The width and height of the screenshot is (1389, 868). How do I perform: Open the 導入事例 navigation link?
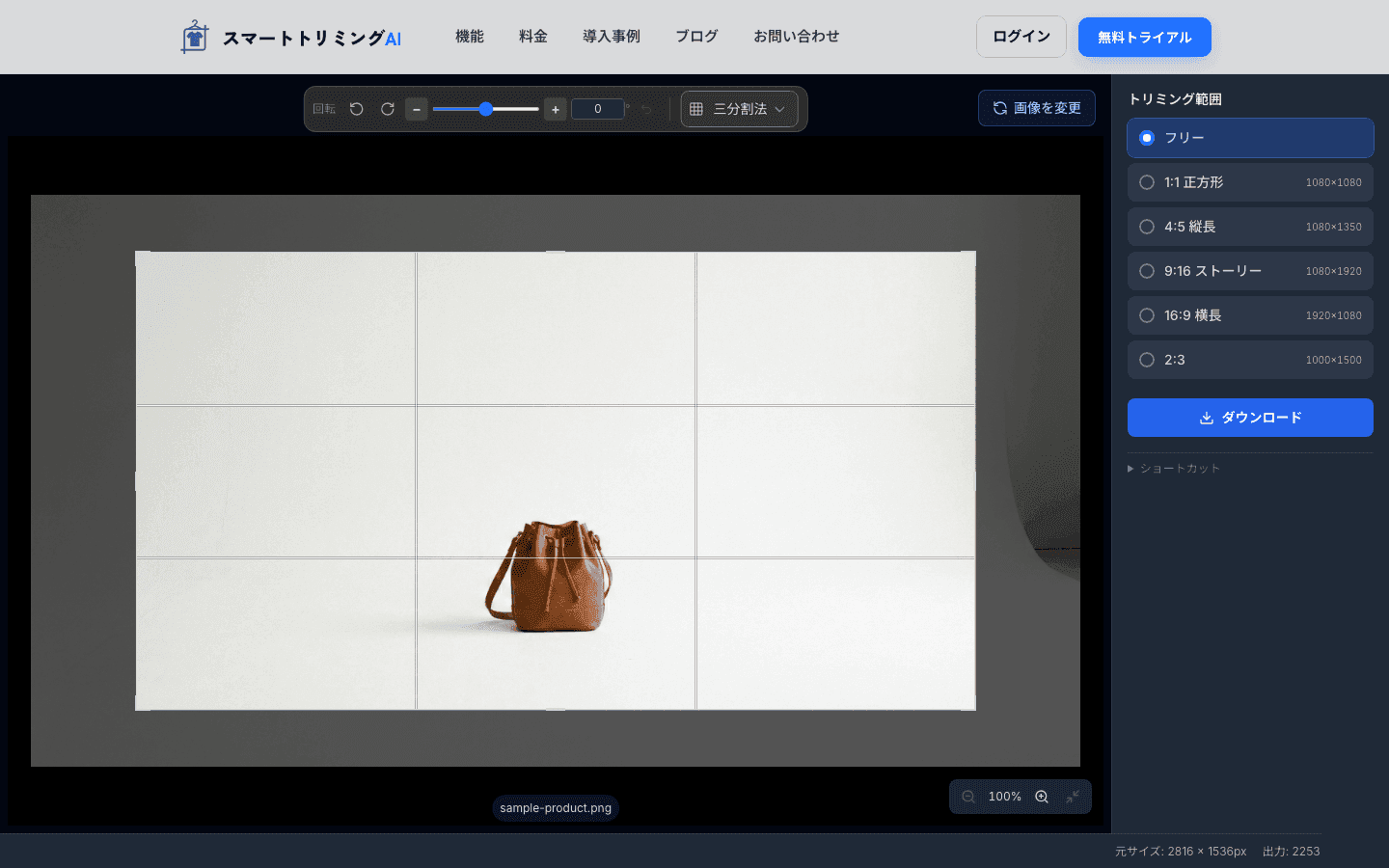[x=612, y=37]
